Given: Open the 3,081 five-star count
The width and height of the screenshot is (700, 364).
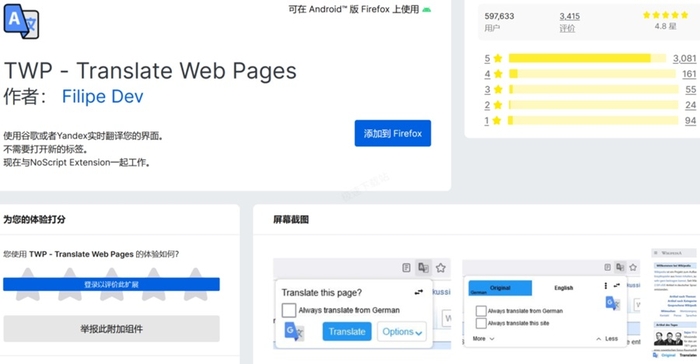Looking at the screenshot, I should coord(685,59).
